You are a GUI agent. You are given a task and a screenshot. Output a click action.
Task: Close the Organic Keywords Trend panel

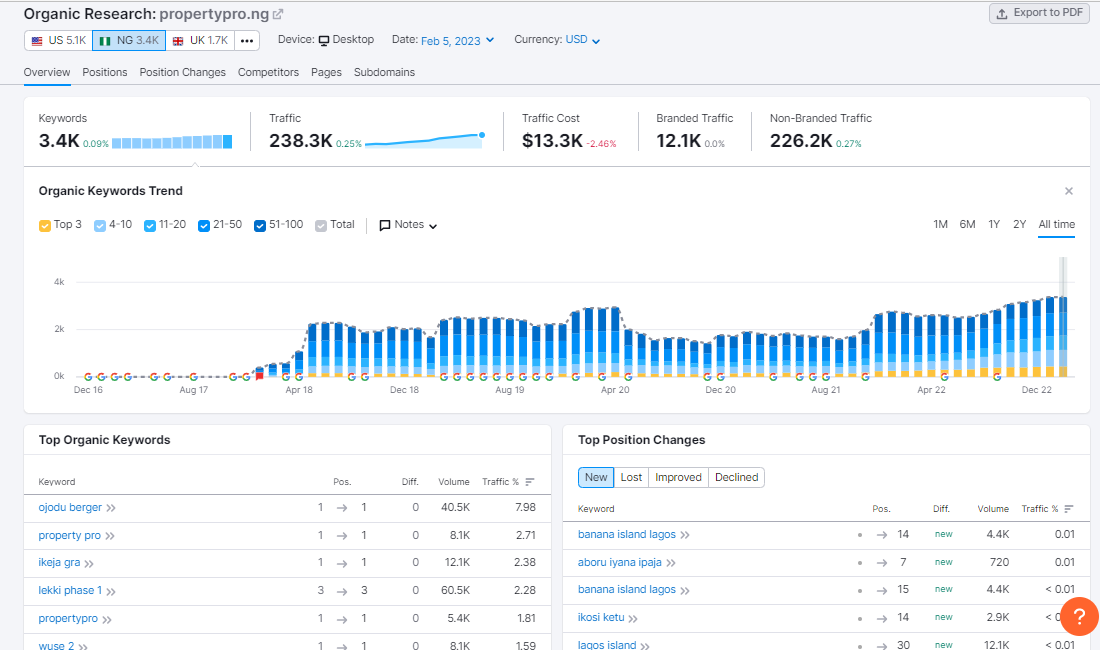(1068, 191)
